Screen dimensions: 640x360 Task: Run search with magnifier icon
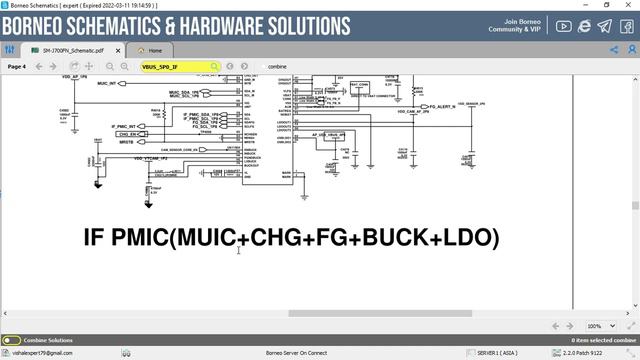214,66
